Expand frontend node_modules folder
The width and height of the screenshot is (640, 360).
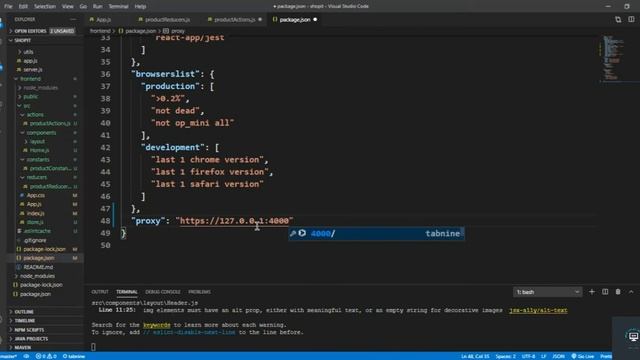click(x=40, y=88)
